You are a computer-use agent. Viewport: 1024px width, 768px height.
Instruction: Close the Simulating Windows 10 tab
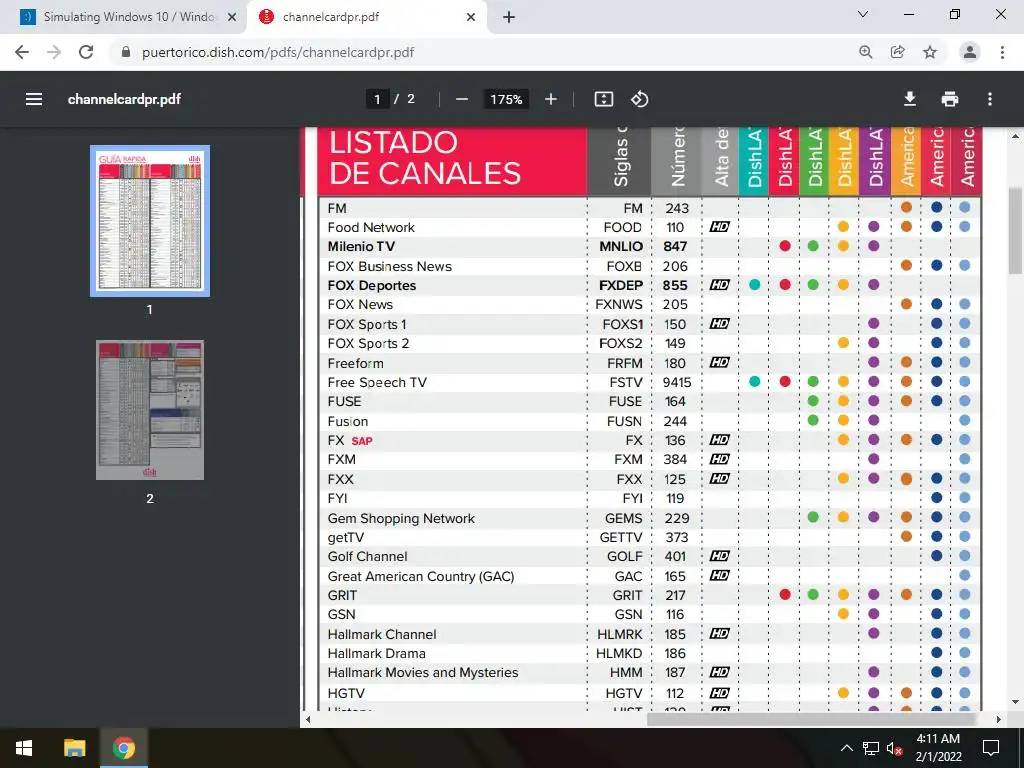click(232, 18)
